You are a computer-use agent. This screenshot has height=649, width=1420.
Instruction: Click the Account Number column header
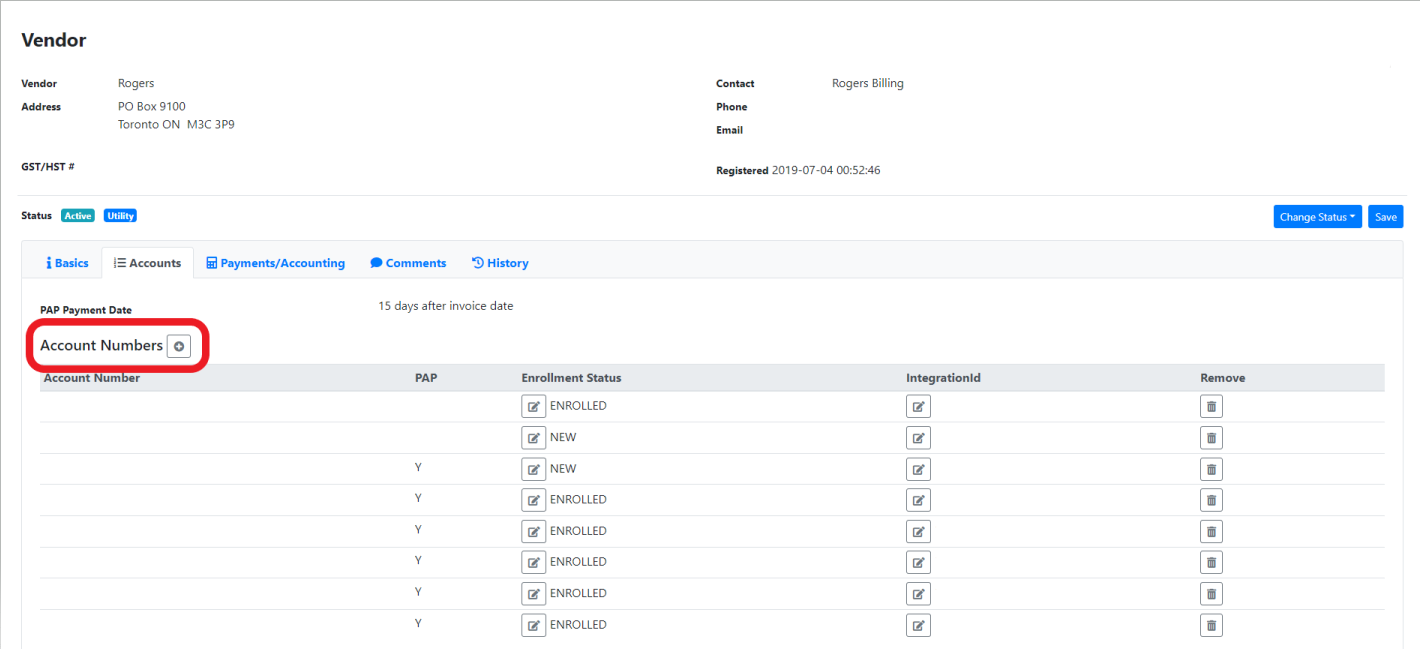[92, 378]
